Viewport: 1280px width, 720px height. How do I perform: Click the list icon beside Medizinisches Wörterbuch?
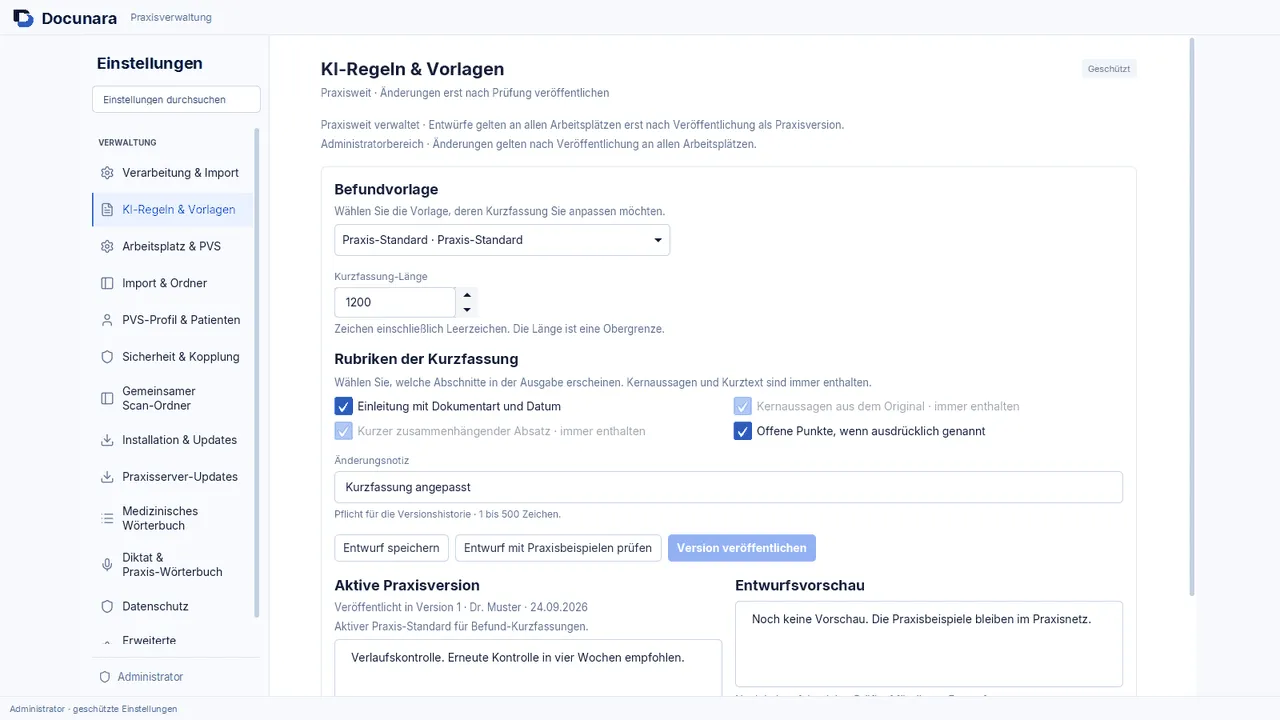point(107,519)
